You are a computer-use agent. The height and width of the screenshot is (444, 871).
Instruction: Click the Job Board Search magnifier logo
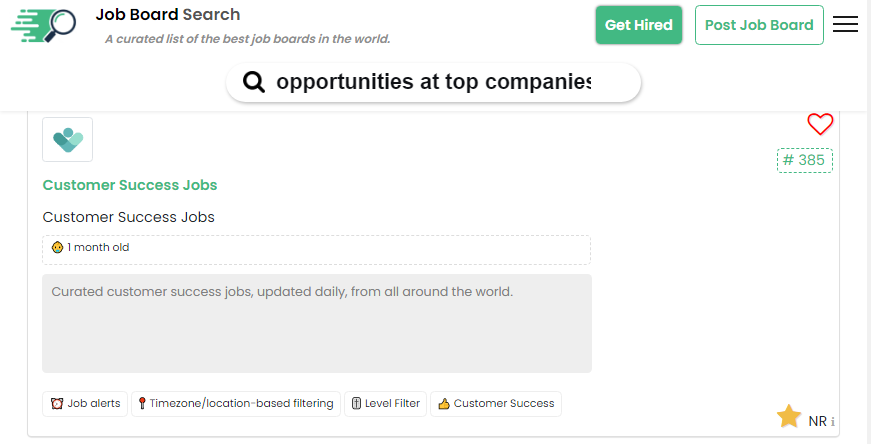coord(44,26)
